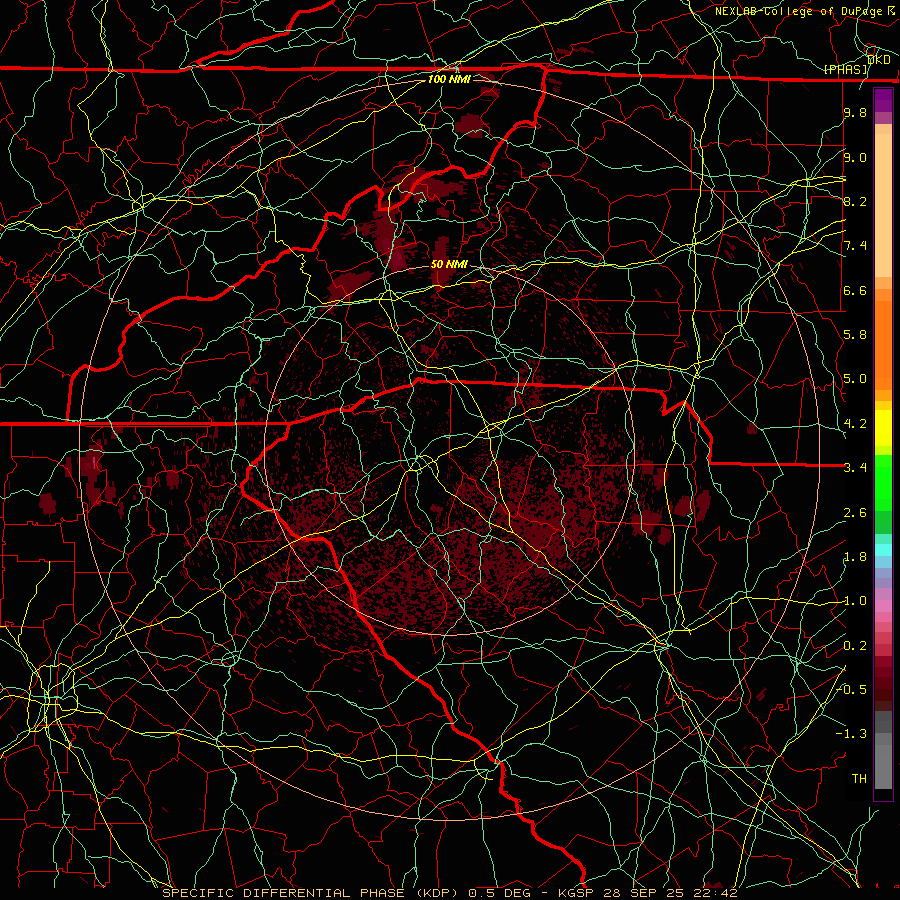Click the 3.4 value on the color scale

[855, 468]
